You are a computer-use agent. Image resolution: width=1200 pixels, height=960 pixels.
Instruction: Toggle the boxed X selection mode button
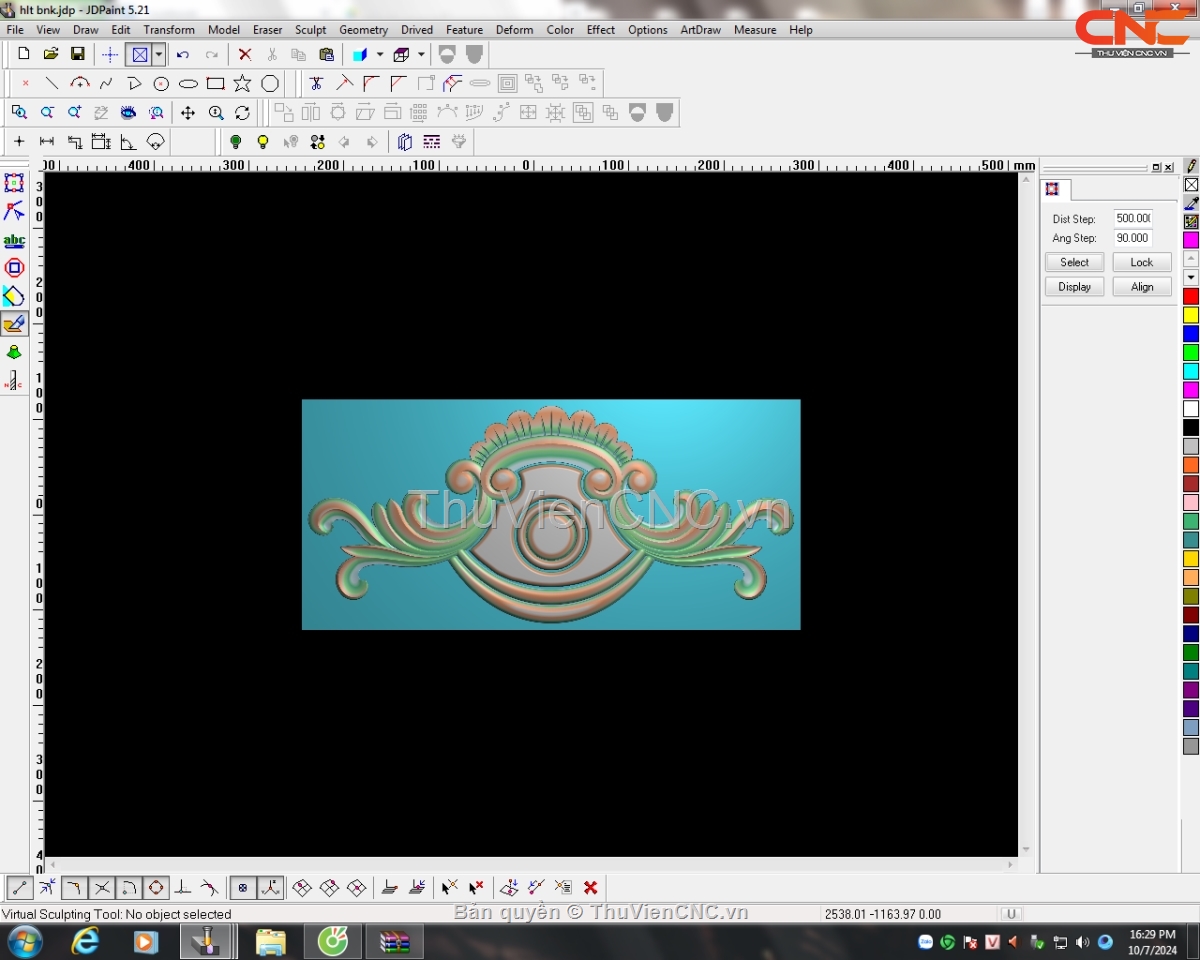click(x=139, y=54)
